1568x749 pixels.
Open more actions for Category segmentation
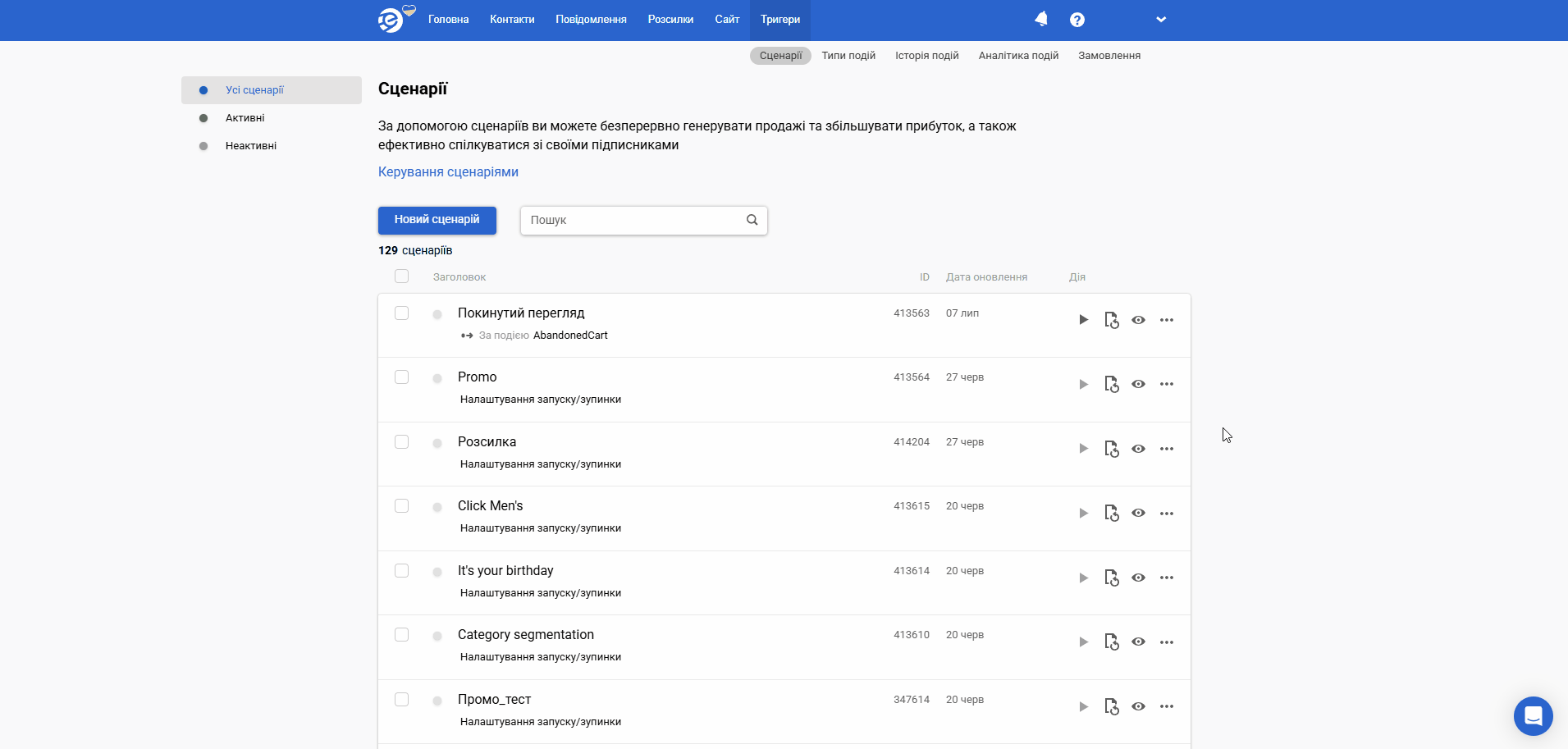1167,642
